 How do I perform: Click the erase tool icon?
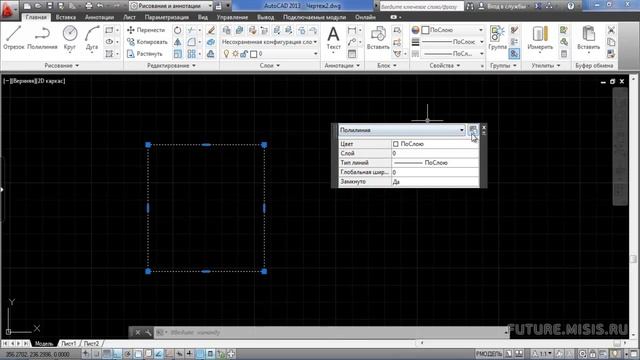pos(211,30)
